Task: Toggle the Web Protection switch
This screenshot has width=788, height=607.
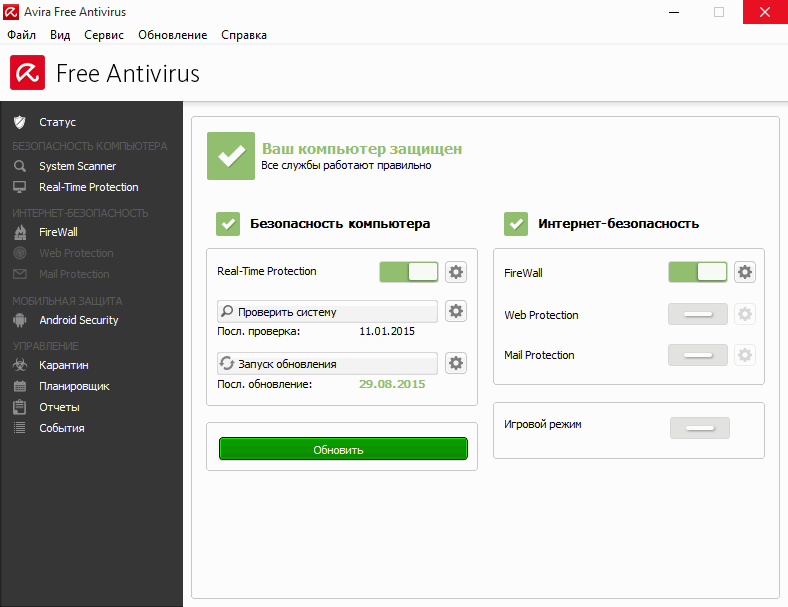Action: coord(698,314)
